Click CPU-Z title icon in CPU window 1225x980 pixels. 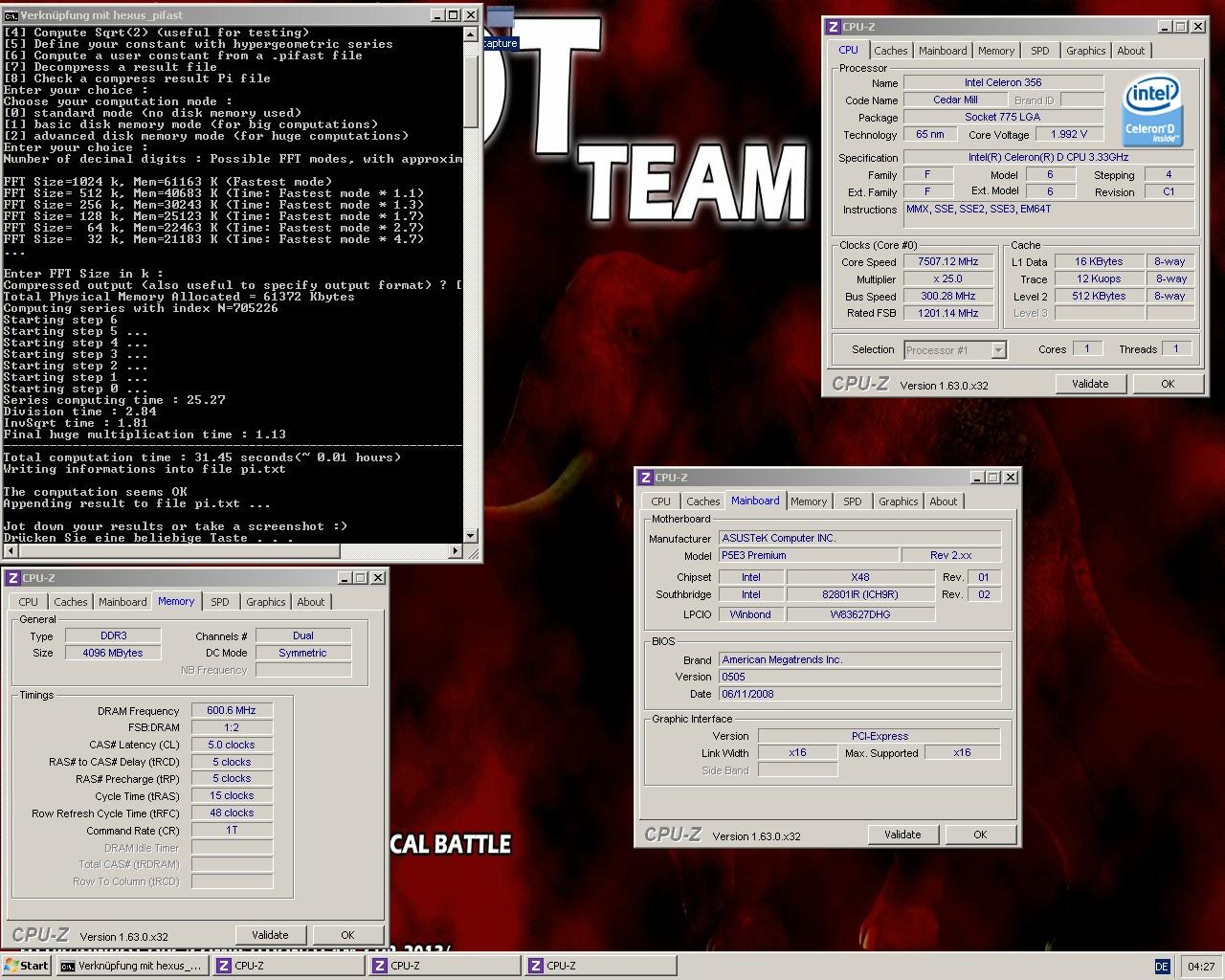[834, 27]
